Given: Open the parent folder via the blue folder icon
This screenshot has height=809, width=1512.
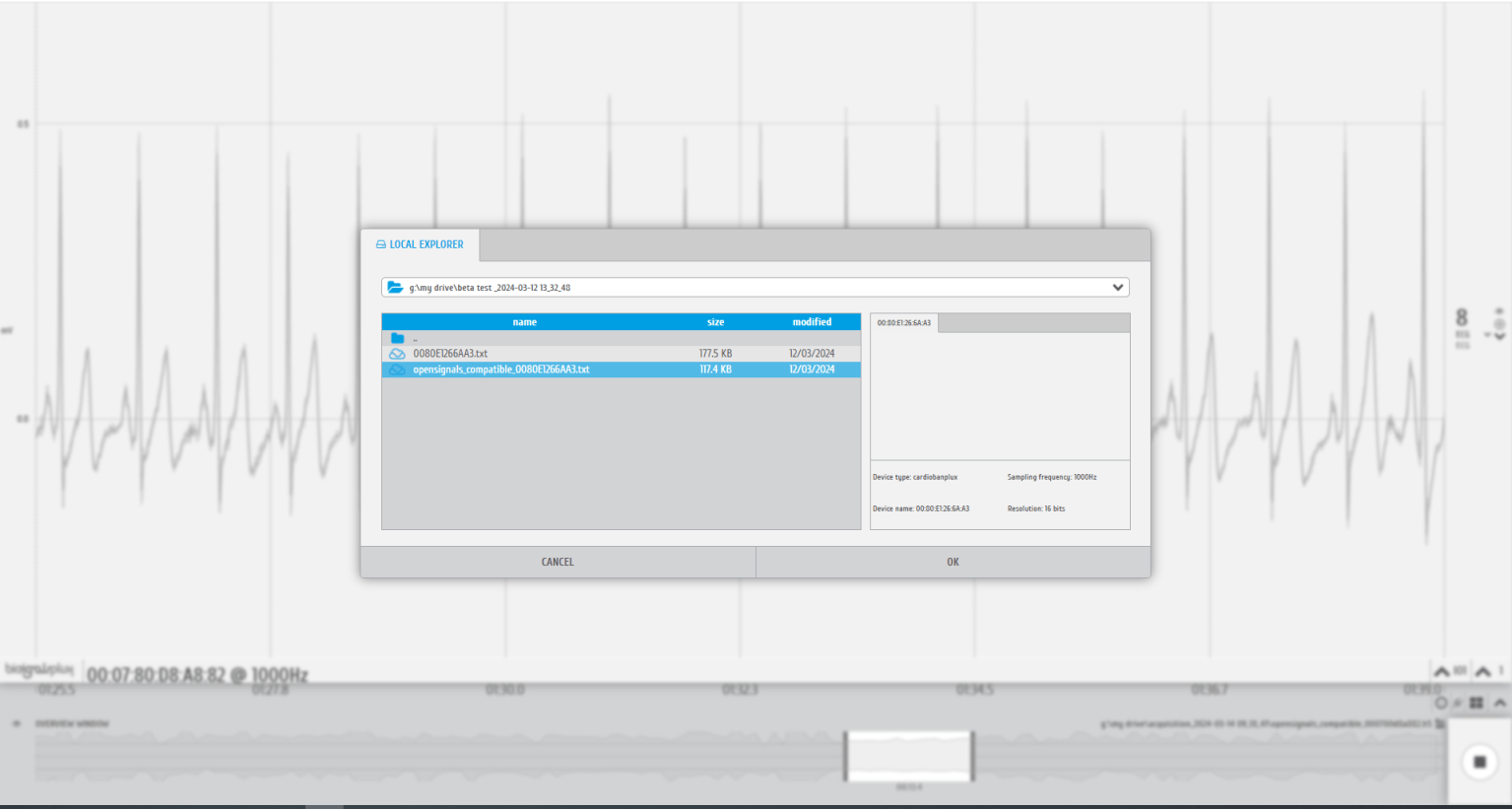Looking at the screenshot, I should click(x=399, y=337).
